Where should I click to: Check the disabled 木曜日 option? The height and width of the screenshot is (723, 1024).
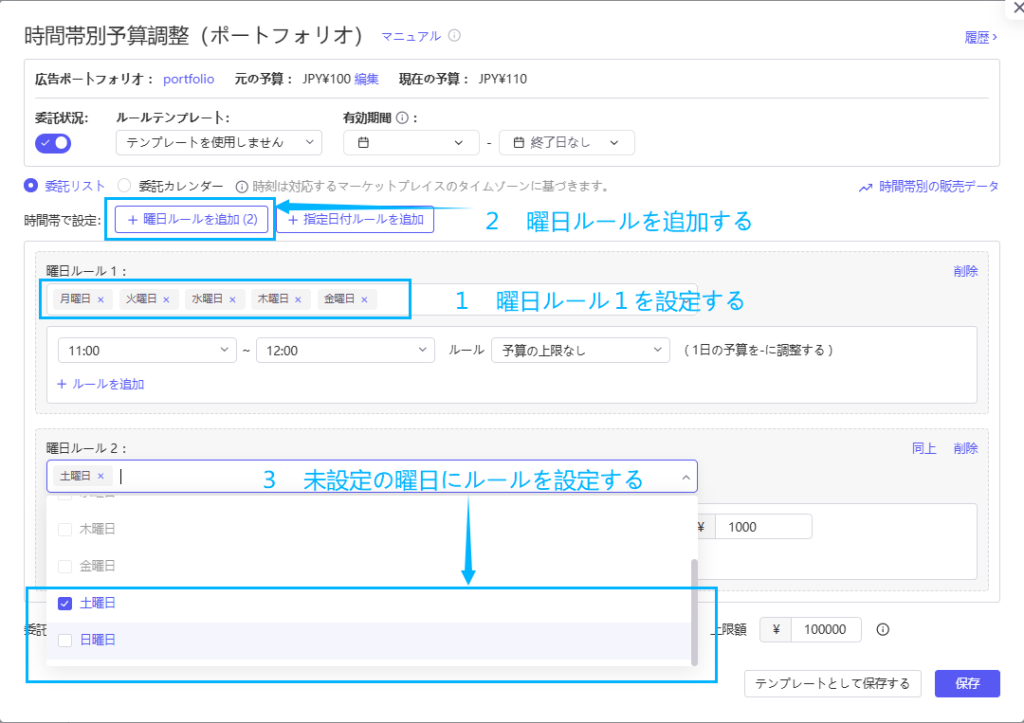65,529
